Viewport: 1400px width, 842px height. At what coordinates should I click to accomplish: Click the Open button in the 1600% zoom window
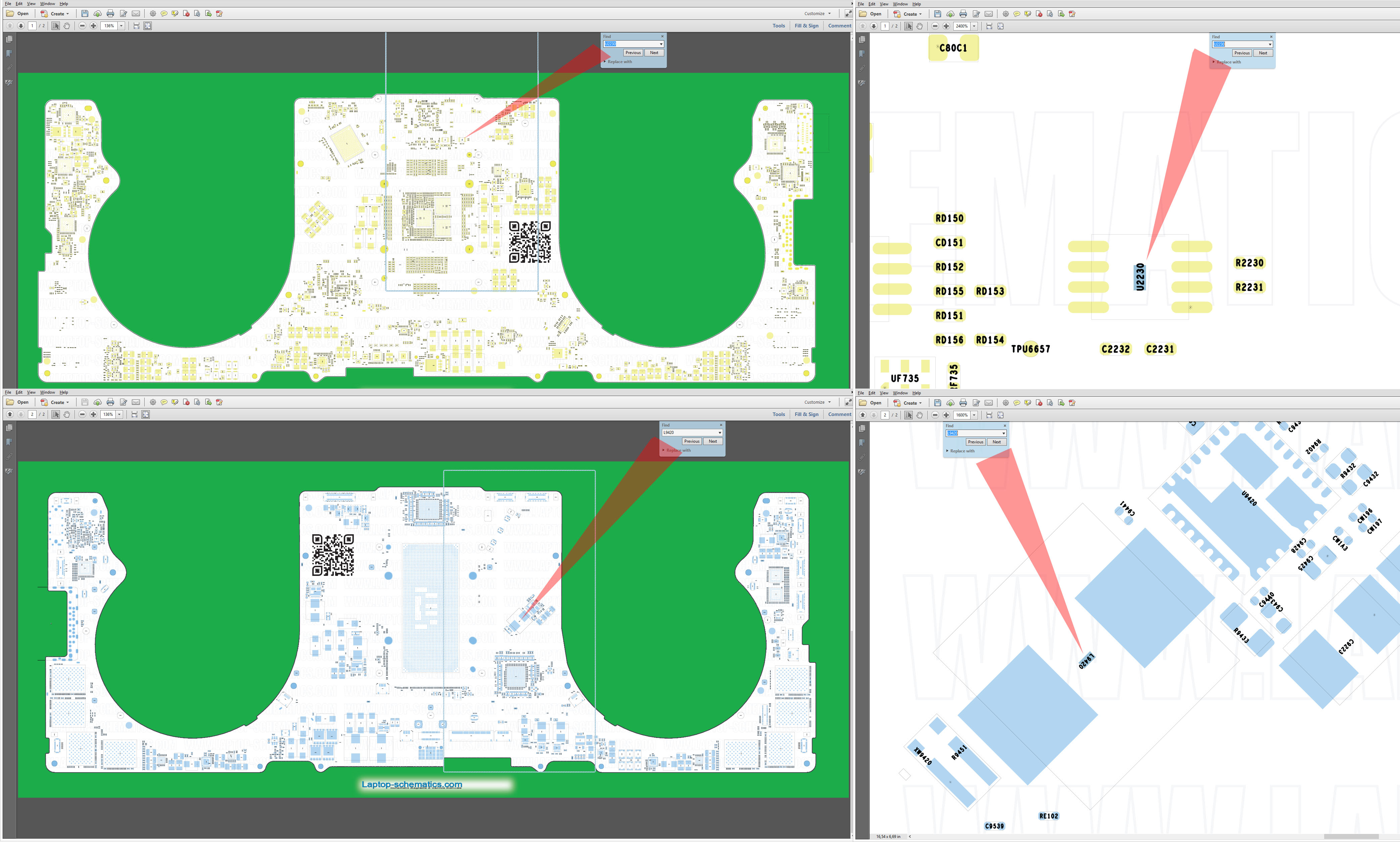tap(870, 403)
